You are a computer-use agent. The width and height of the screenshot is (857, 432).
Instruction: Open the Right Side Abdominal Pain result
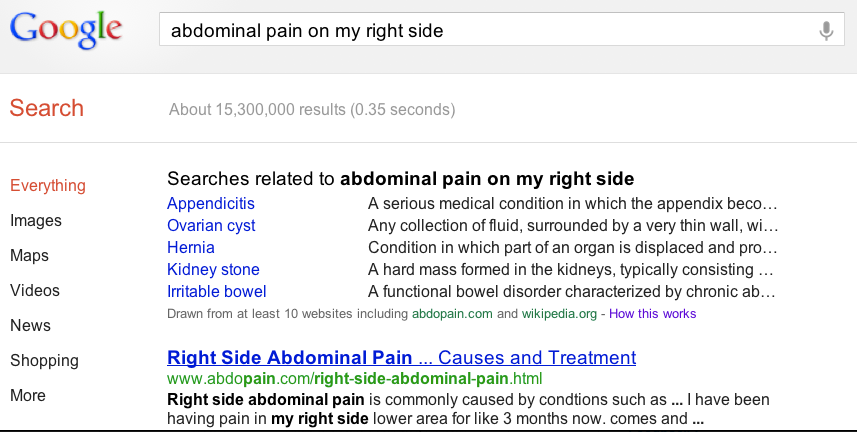click(401, 358)
